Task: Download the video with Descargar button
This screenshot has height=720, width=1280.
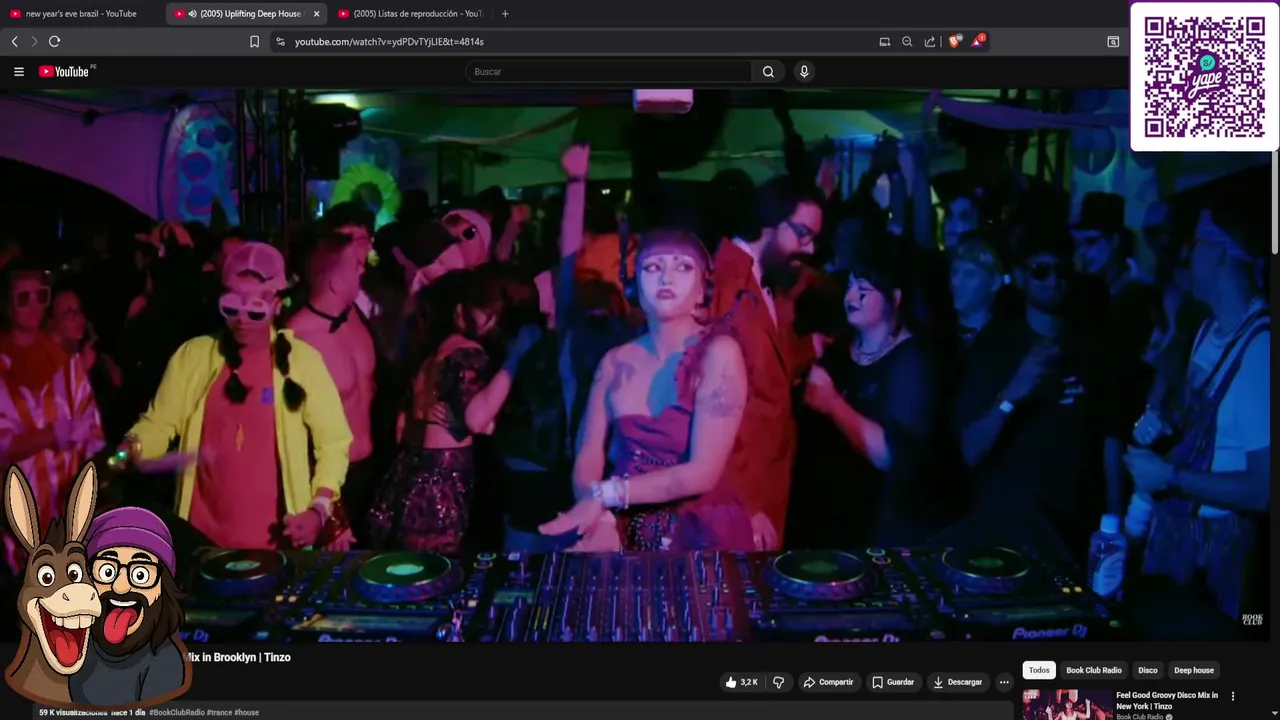Action: tap(958, 682)
